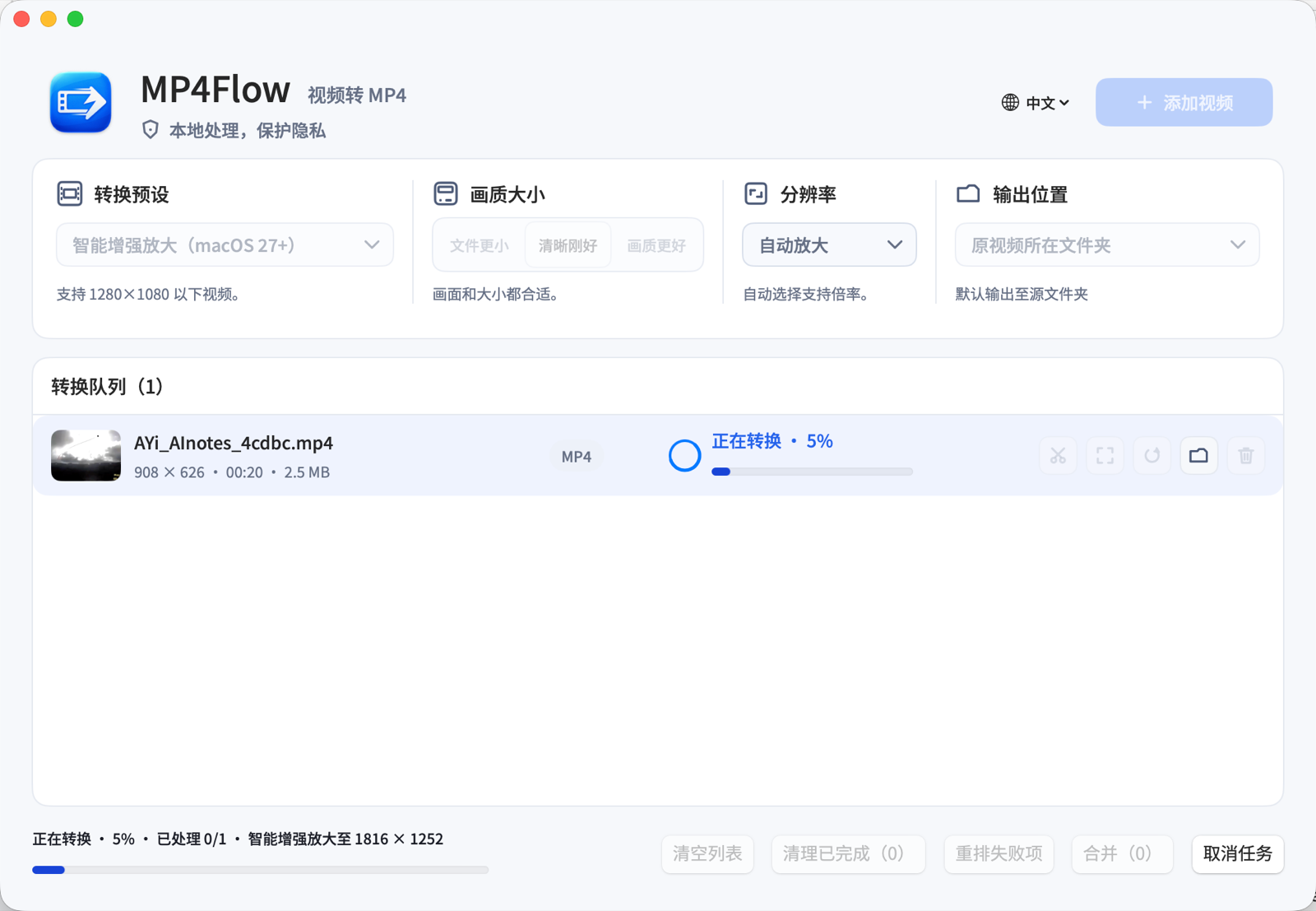
Task: Open output folder for AYi_AInotes_4cdbc.mp4
Action: [x=1198, y=456]
